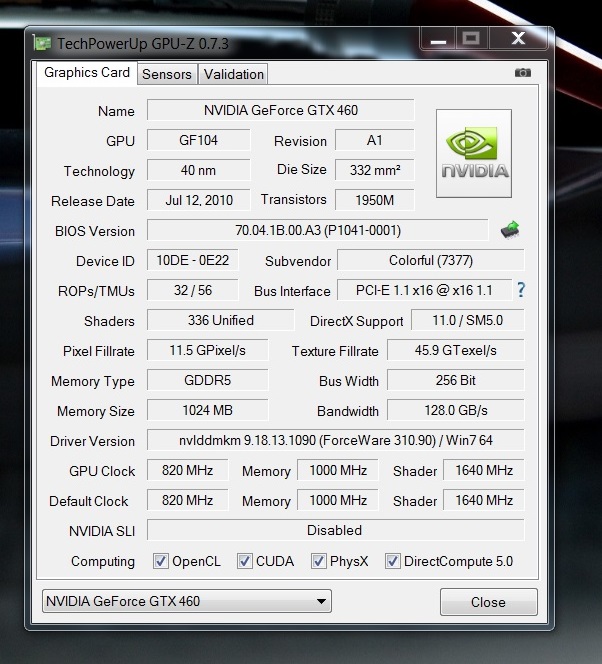Click the window title TechPowerUp GPU-Z 0.7.3
This screenshot has height=664, width=602.
click(143, 44)
